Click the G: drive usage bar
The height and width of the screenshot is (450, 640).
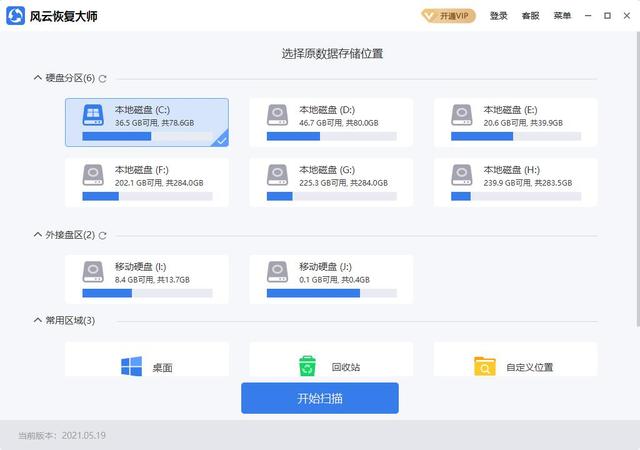pyautogui.click(x=331, y=196)
